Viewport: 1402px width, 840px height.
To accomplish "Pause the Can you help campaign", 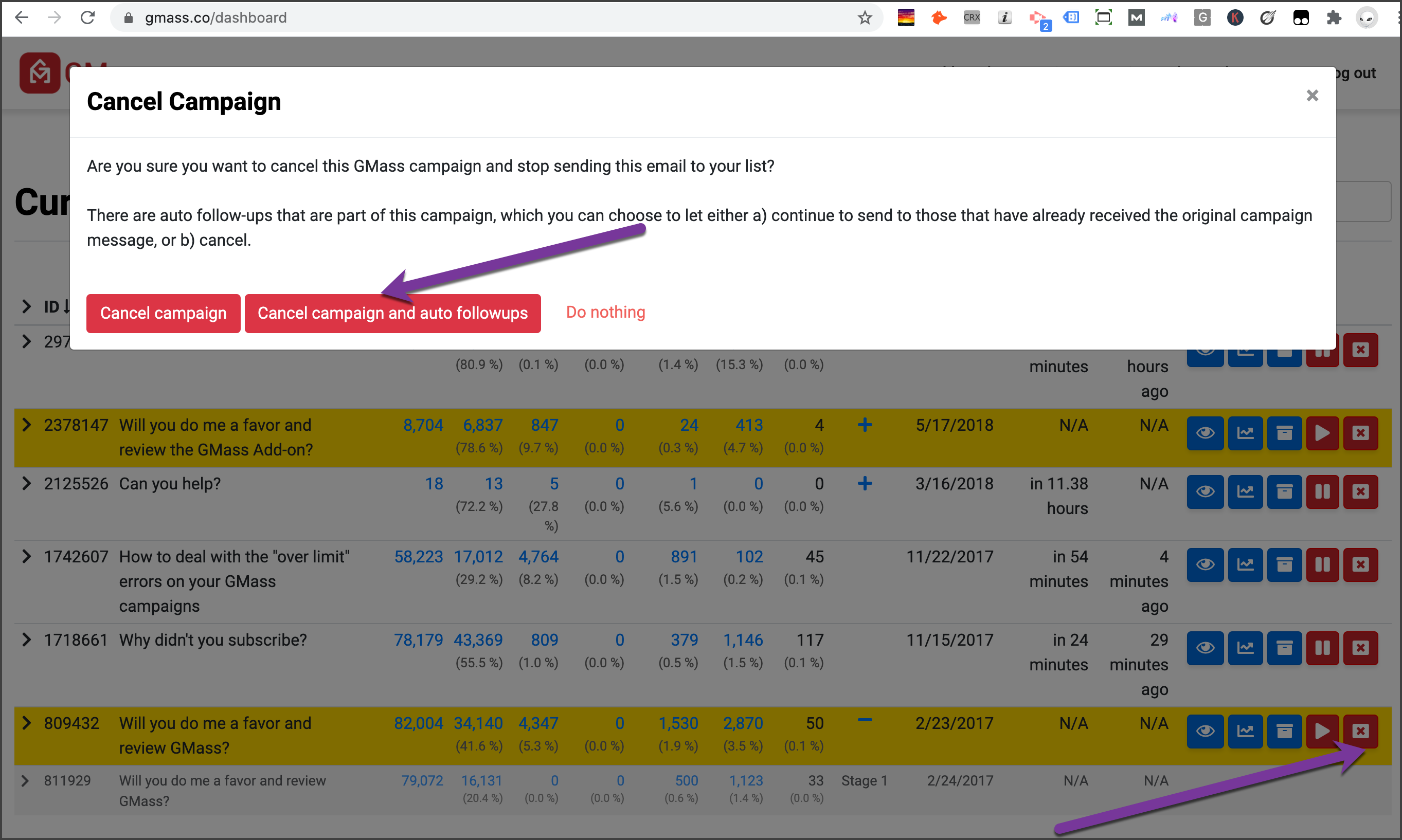I will click(1322, 491).
